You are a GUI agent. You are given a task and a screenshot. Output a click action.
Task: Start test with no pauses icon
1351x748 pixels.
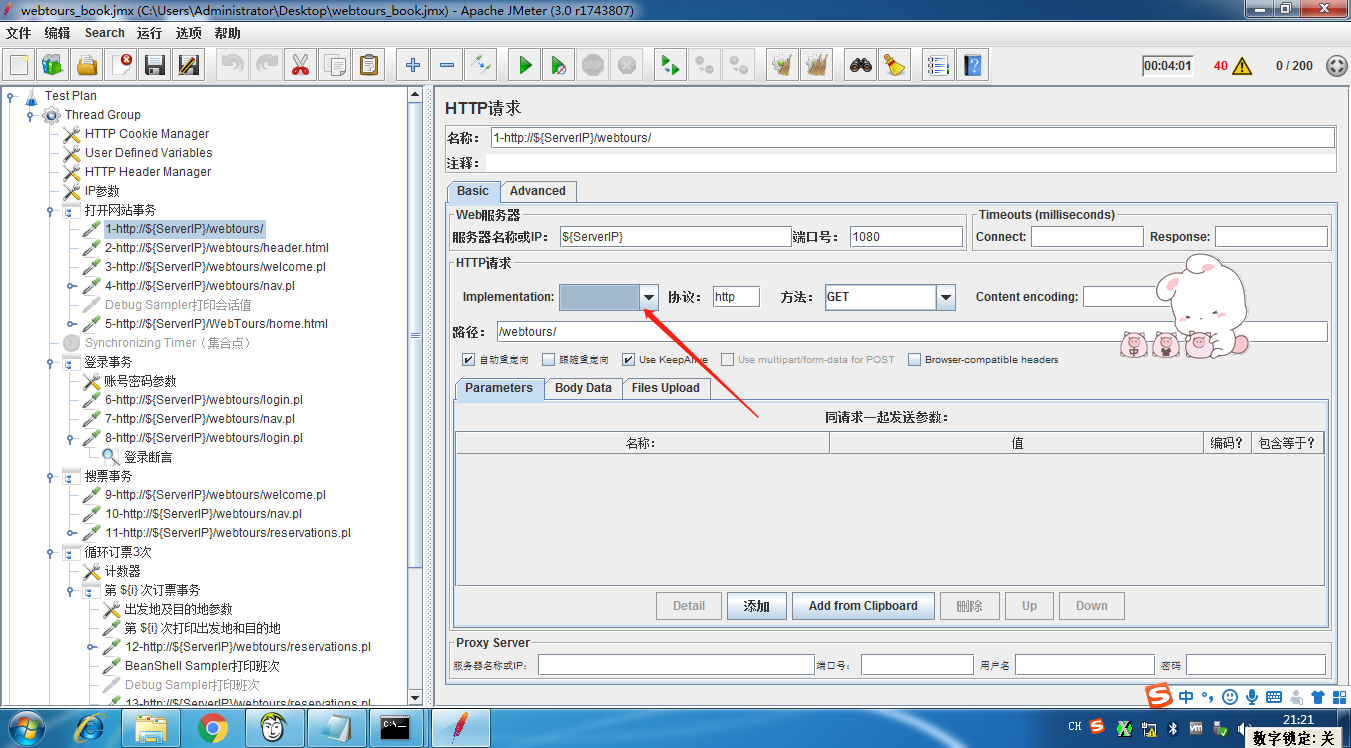(559, 65)
